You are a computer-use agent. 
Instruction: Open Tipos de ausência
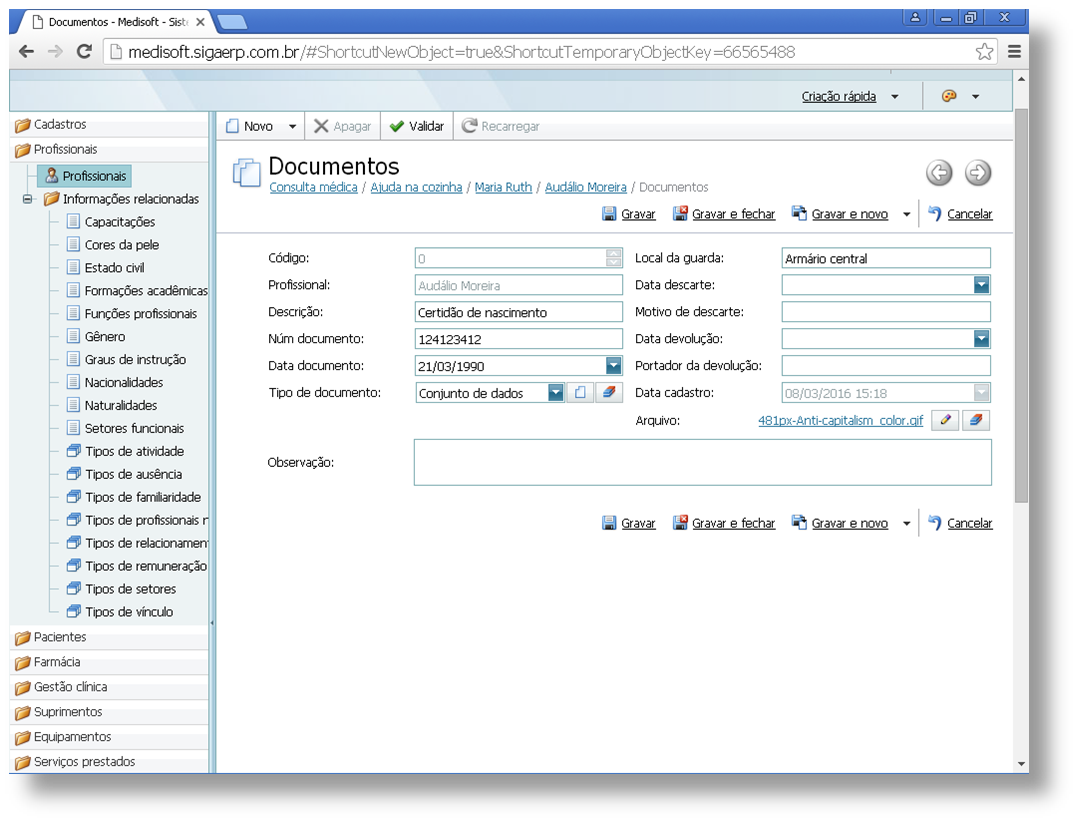pos(133,474)
